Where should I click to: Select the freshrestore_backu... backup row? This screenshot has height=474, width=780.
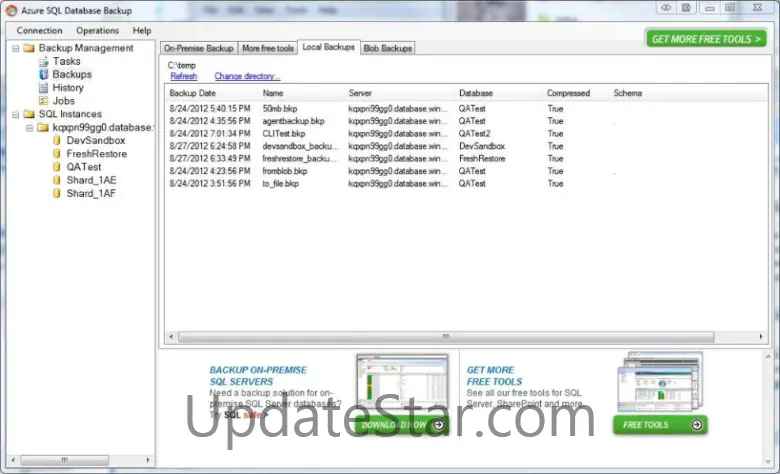click(467, 159)
